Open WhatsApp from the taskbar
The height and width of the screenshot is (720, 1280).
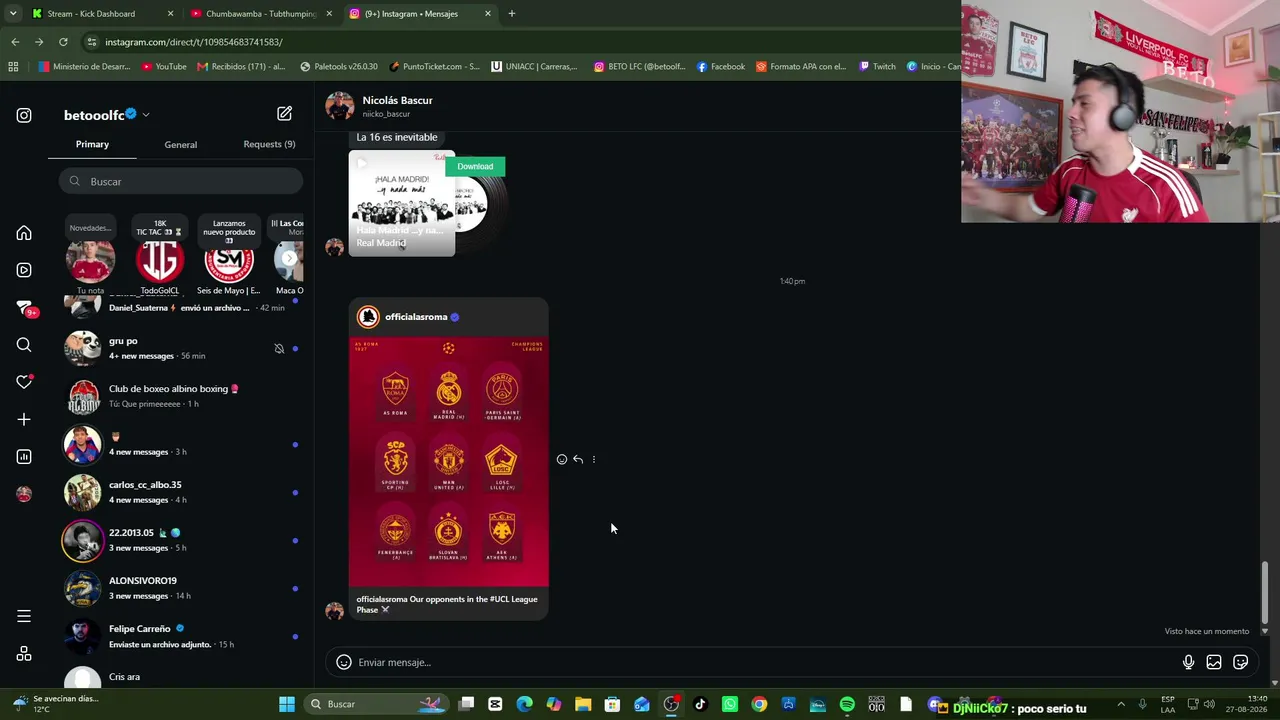pyautogui.click(x=730, y=704)
